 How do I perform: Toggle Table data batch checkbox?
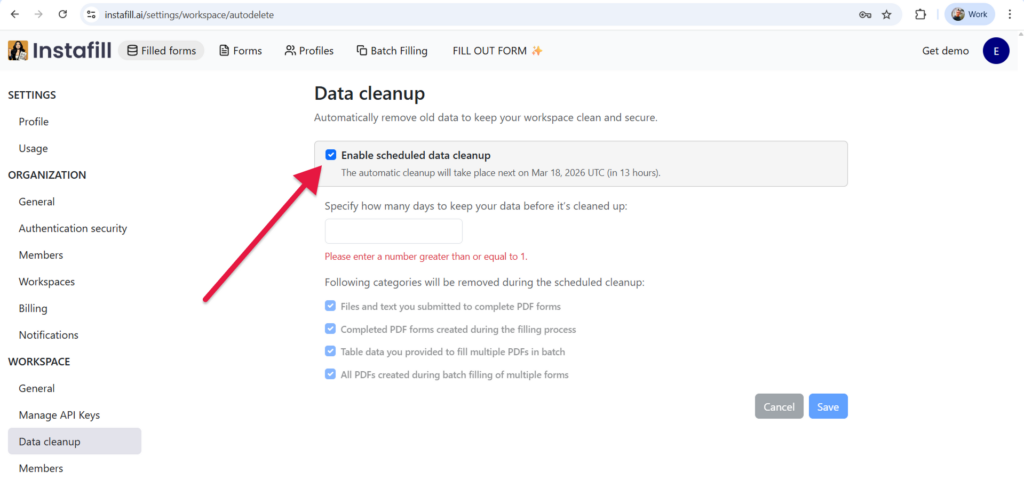(x=331, y=351)
